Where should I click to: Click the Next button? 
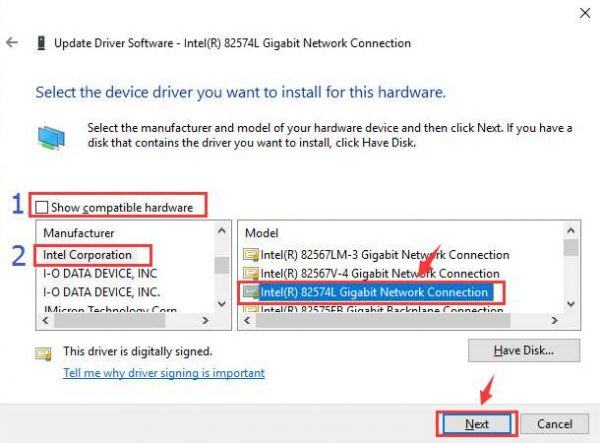pos(477,424)
